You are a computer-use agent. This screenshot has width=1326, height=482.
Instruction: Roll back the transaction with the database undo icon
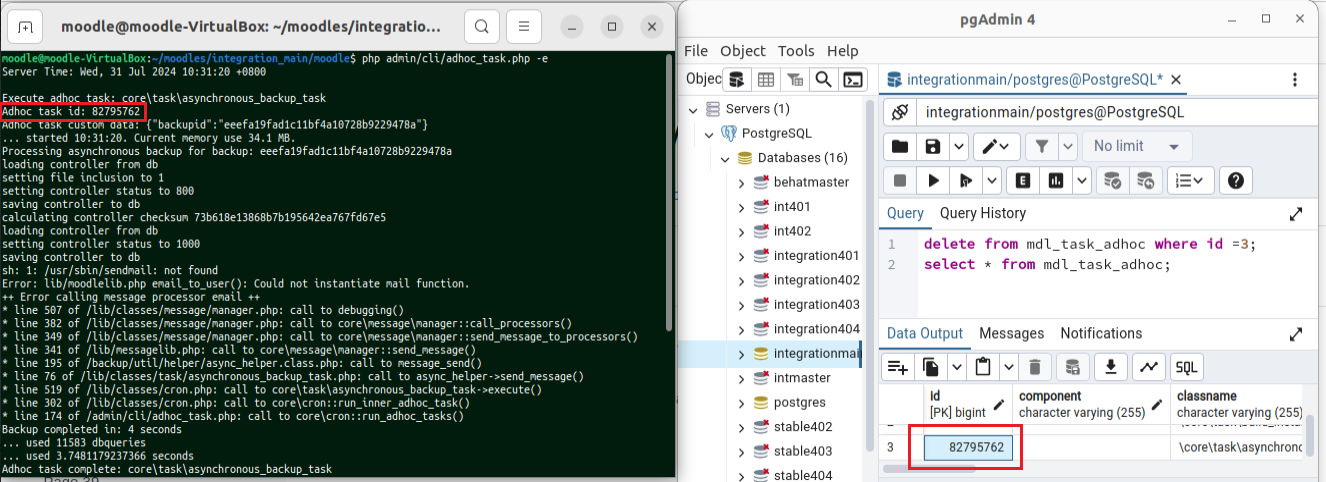(x=1145, y=181)
